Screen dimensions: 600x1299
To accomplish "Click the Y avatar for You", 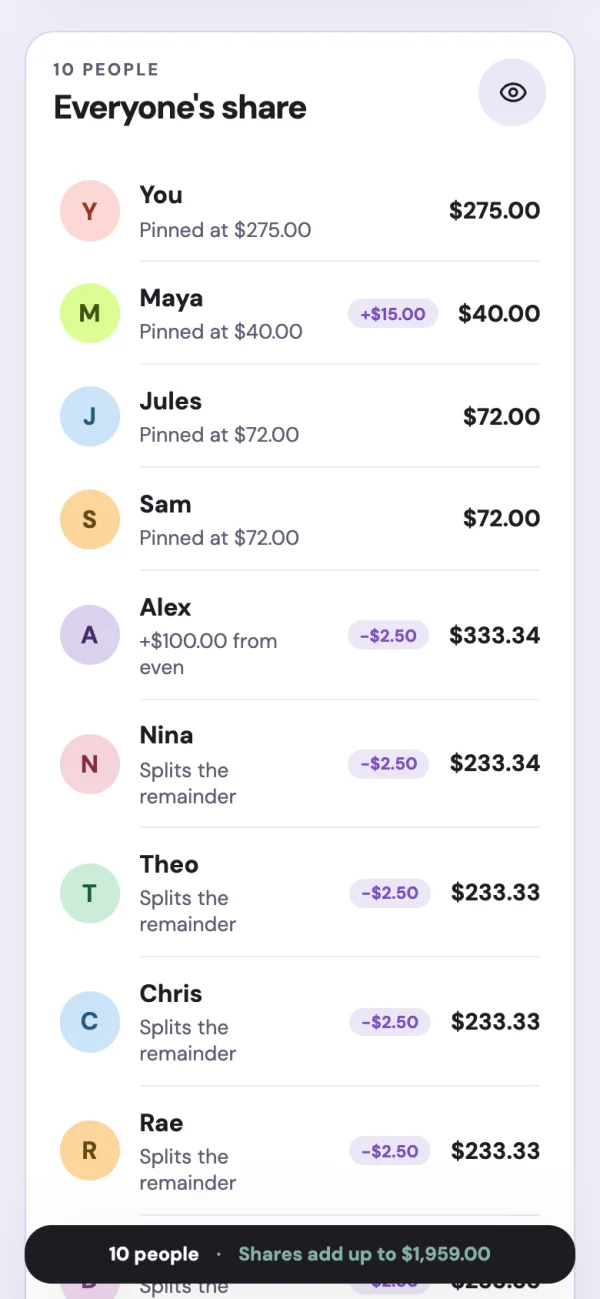I will (x=90, y=211).
